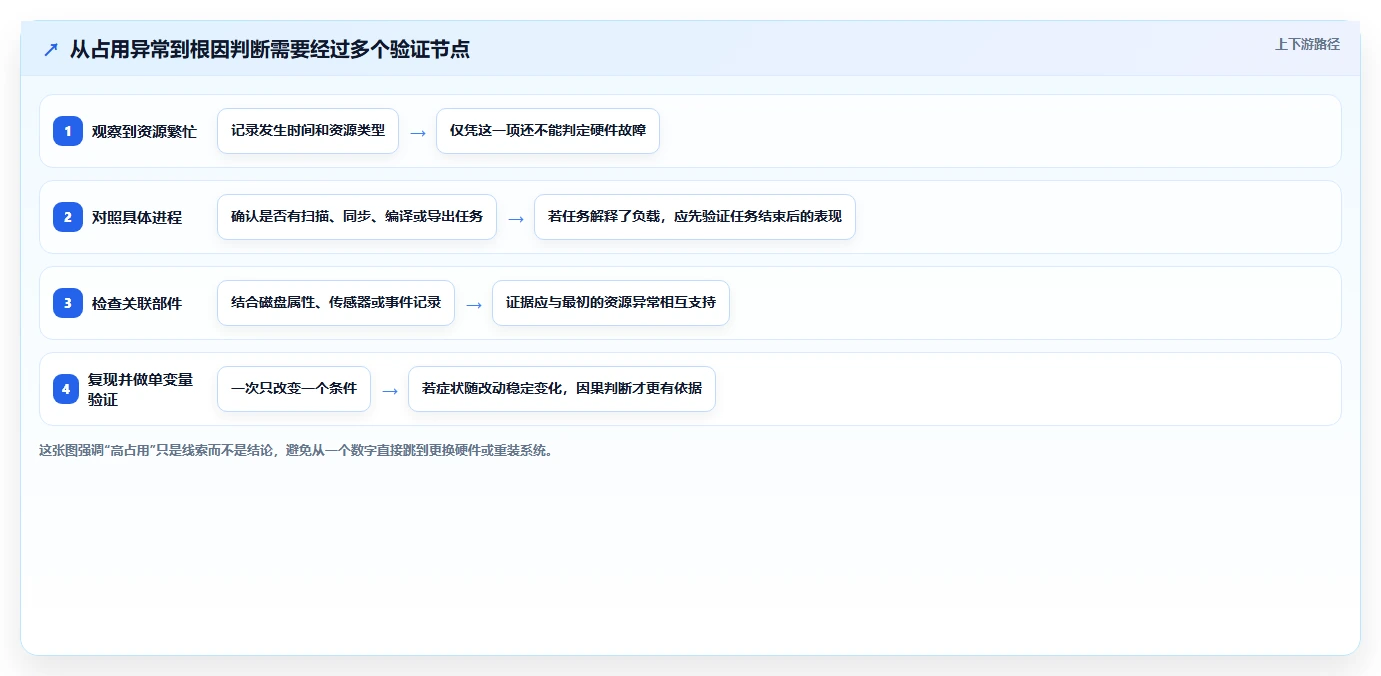Viewport: 1381px width, 676px height.
Task: Select the 若症状随改动稳定变化 box
Action: [562, 389]
